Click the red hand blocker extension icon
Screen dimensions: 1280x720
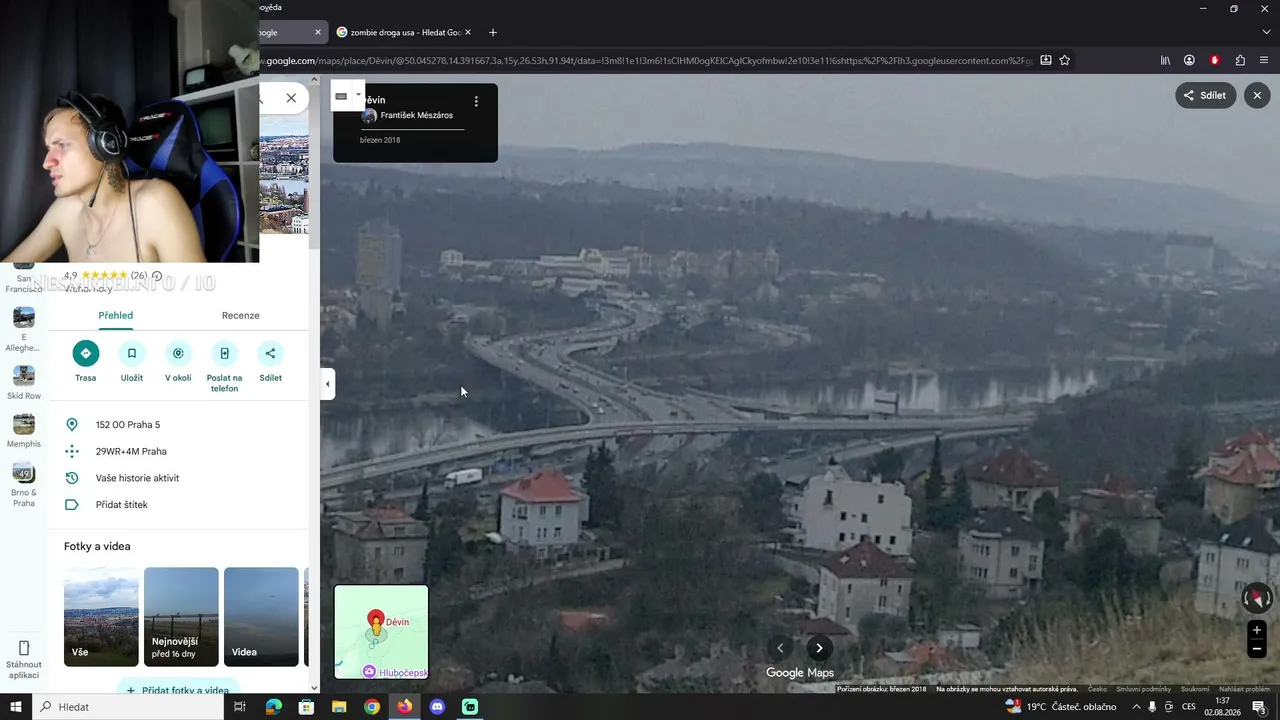tap(1215, 60)
